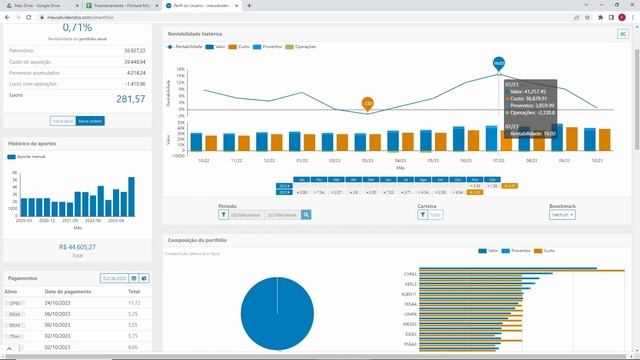640x360 pixels.
Task: Open the Carteira selection field
Action: (x=436, y=215)
